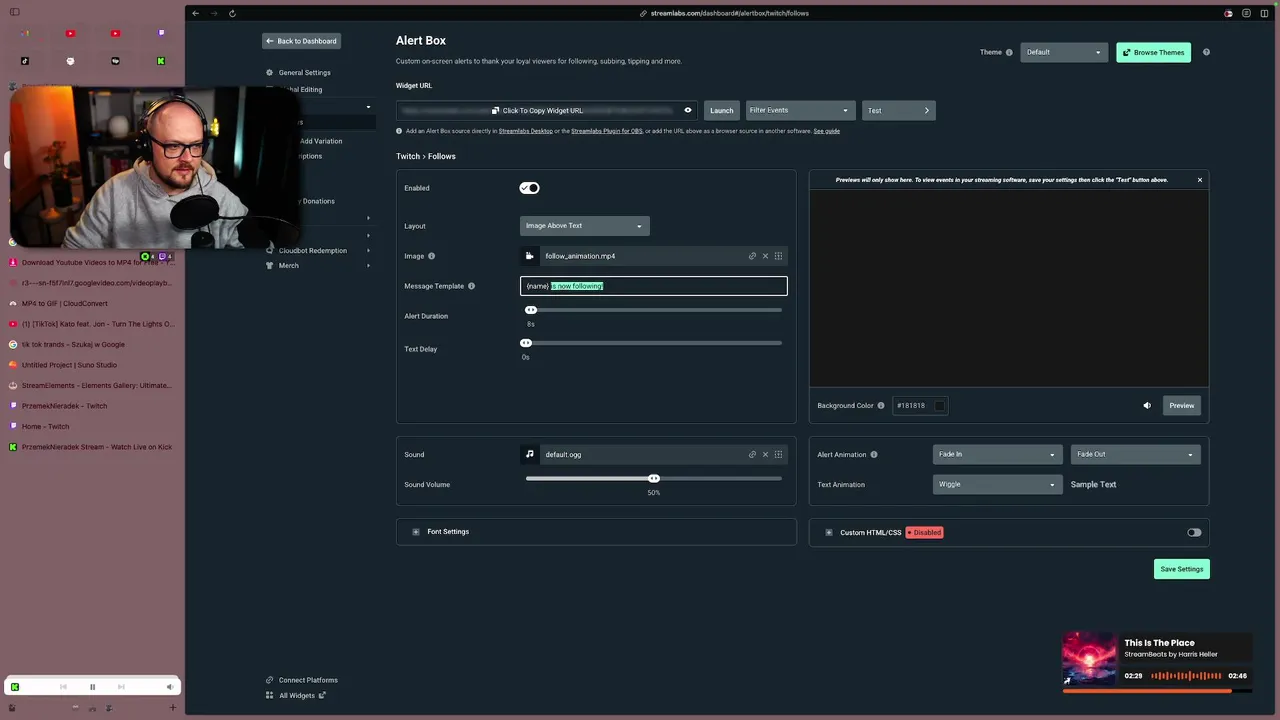This screenshot has height=720, width=1280.
Task: Reload the streamlabs page
Action: click(x=232, y=13)
